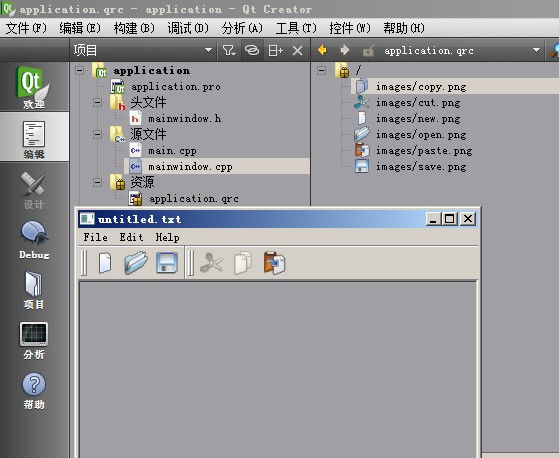This screenshot has width=559, height=458.
Task: Click the lock icon beside application.qrc
Action: coord(369,51)
